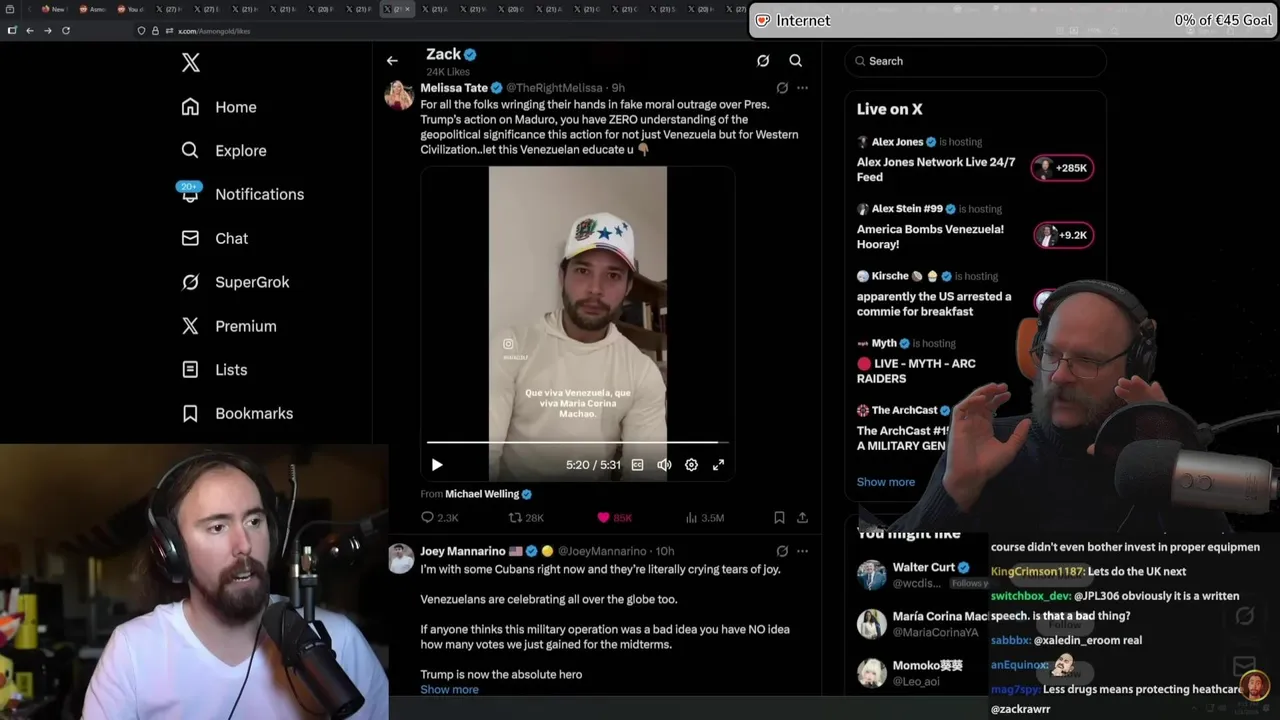Screen dimensions: 1280x720
Task: Open Notifications in the sidebar
Action: point(242,194)
